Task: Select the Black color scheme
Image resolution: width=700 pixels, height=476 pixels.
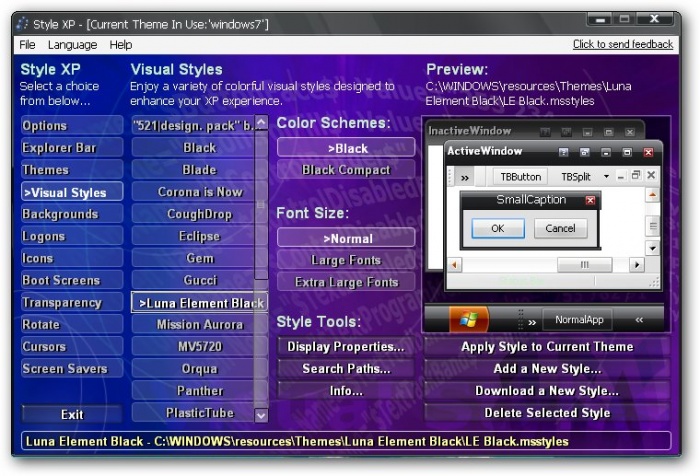Action: [x=346, y=148]
